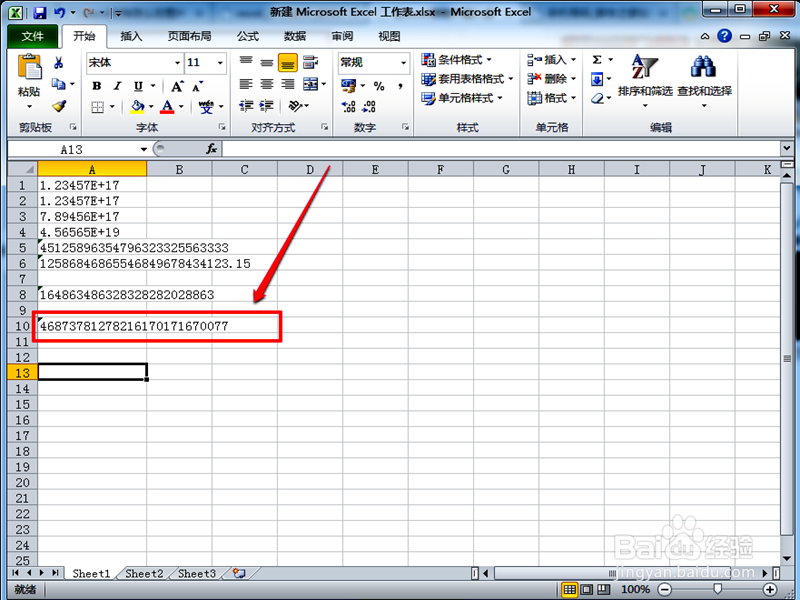
Task: Click the cell borders icon
Action: (x=97, y=107)
